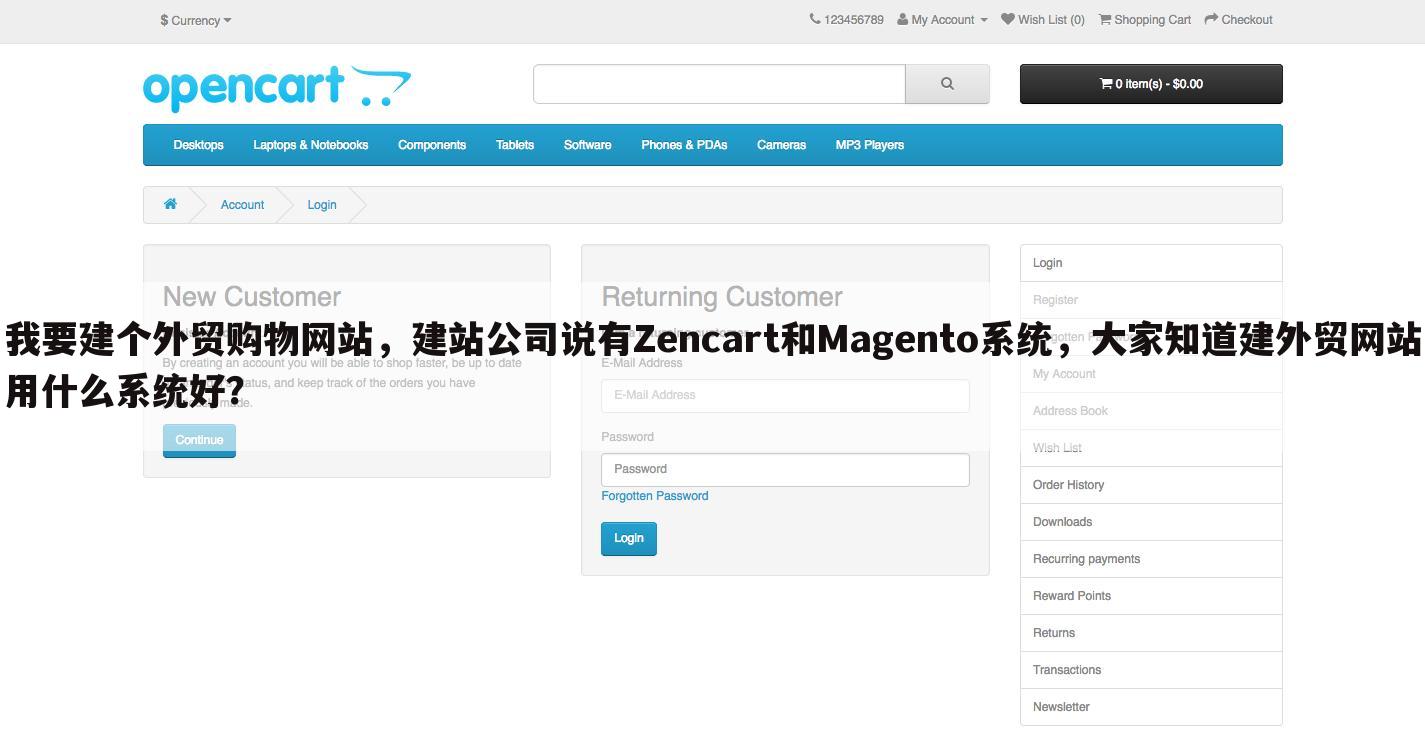Click the magnifier search button
Viewport: 1425px width, 733px height.
[x=947, y=84]
